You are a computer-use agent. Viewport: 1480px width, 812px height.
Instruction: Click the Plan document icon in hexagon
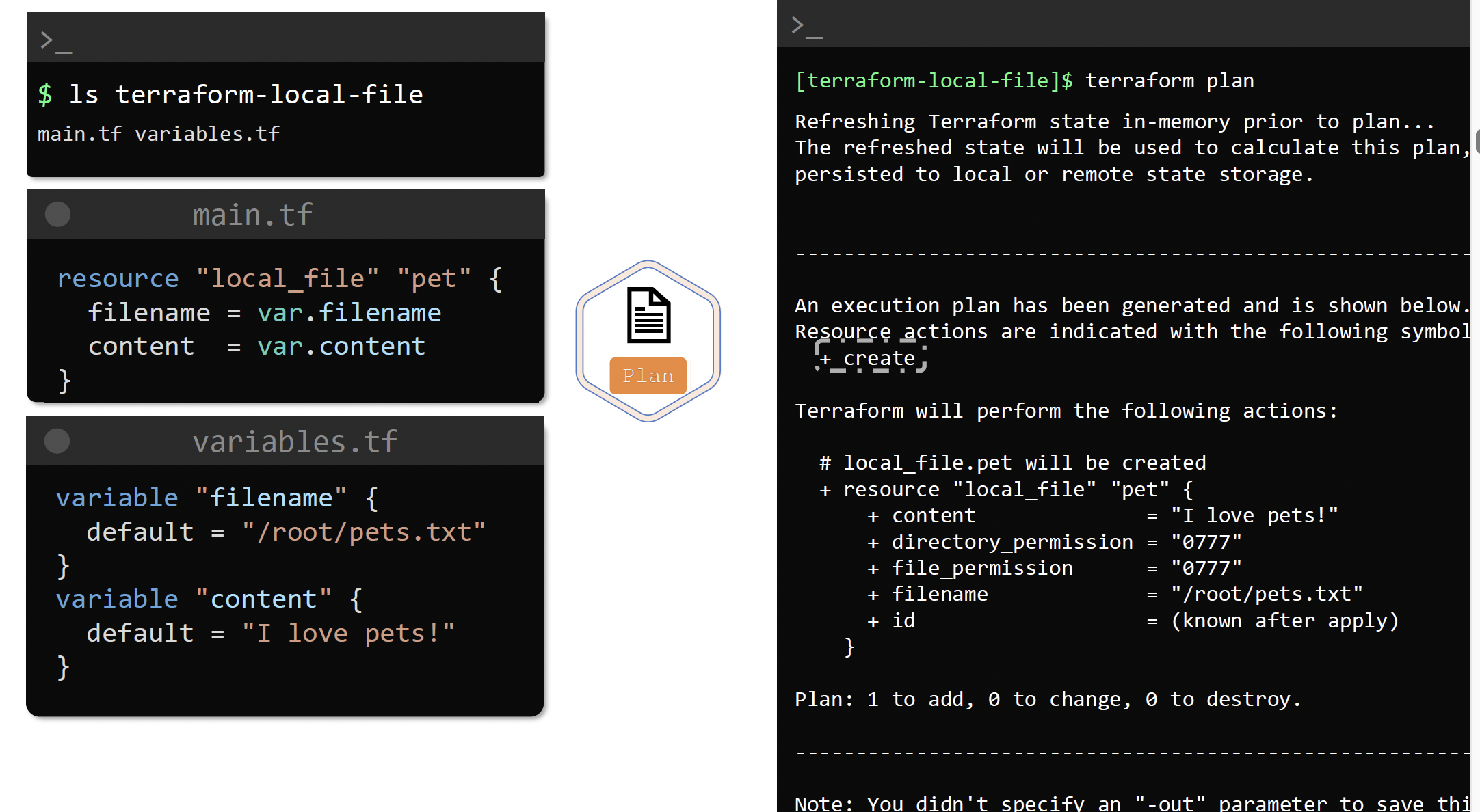[648, 315]
